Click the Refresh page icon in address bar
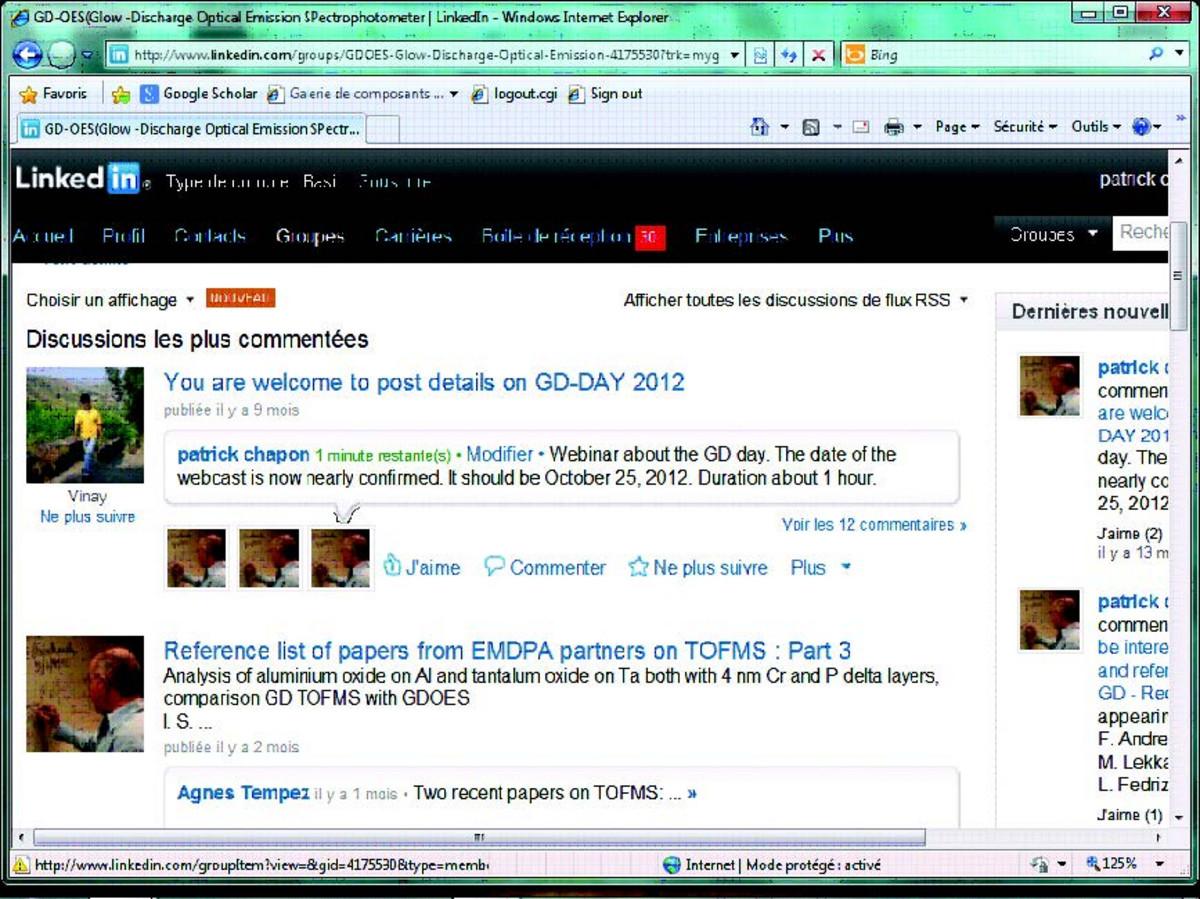Screen dimensions: 1200x899 point(789,55)
